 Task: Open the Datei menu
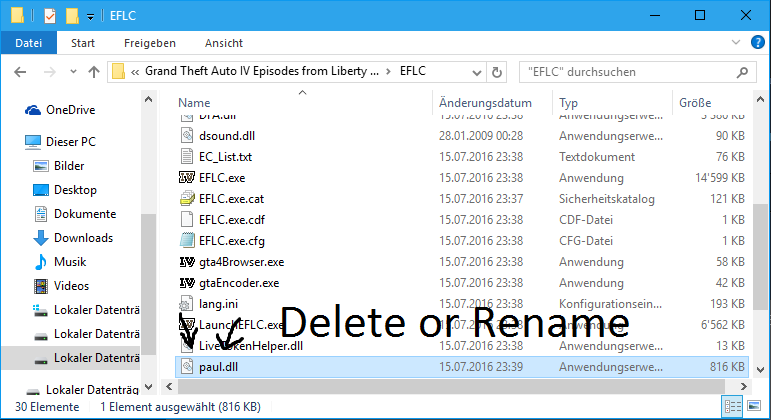click(29, 43)
